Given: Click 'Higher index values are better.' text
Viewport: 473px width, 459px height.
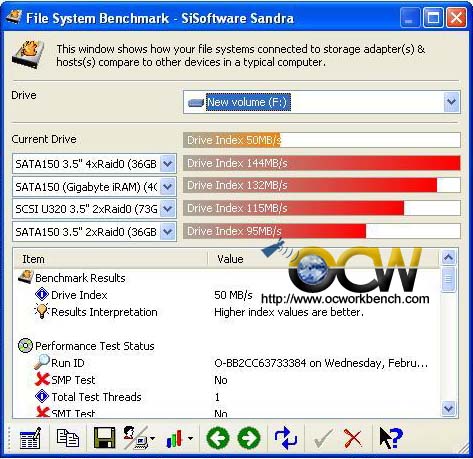Looking at the screenshot, I should pos(289,312).
